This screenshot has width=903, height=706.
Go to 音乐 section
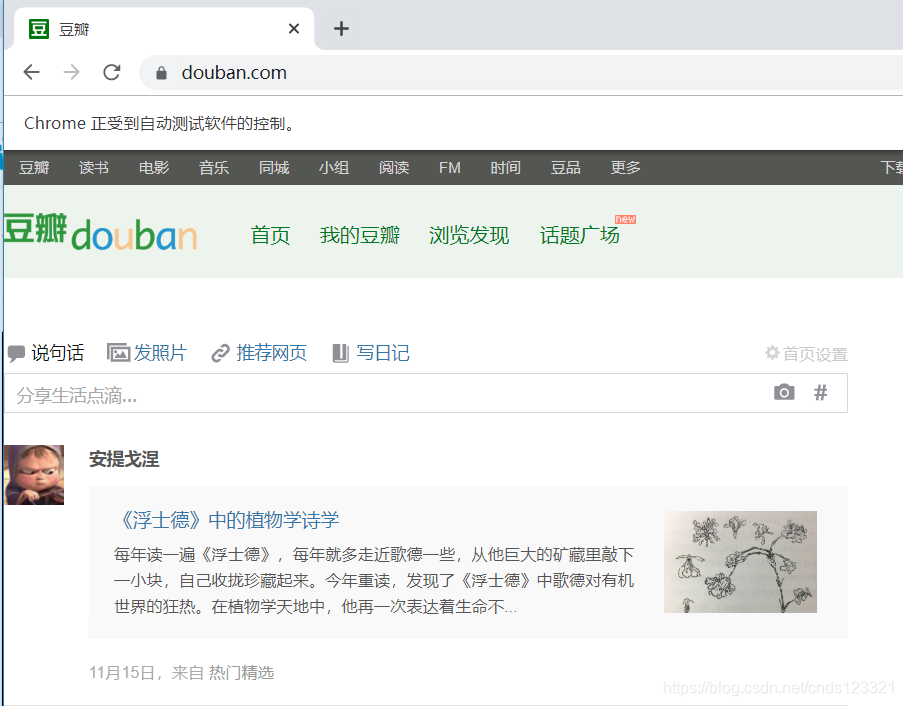coord(214,168)
